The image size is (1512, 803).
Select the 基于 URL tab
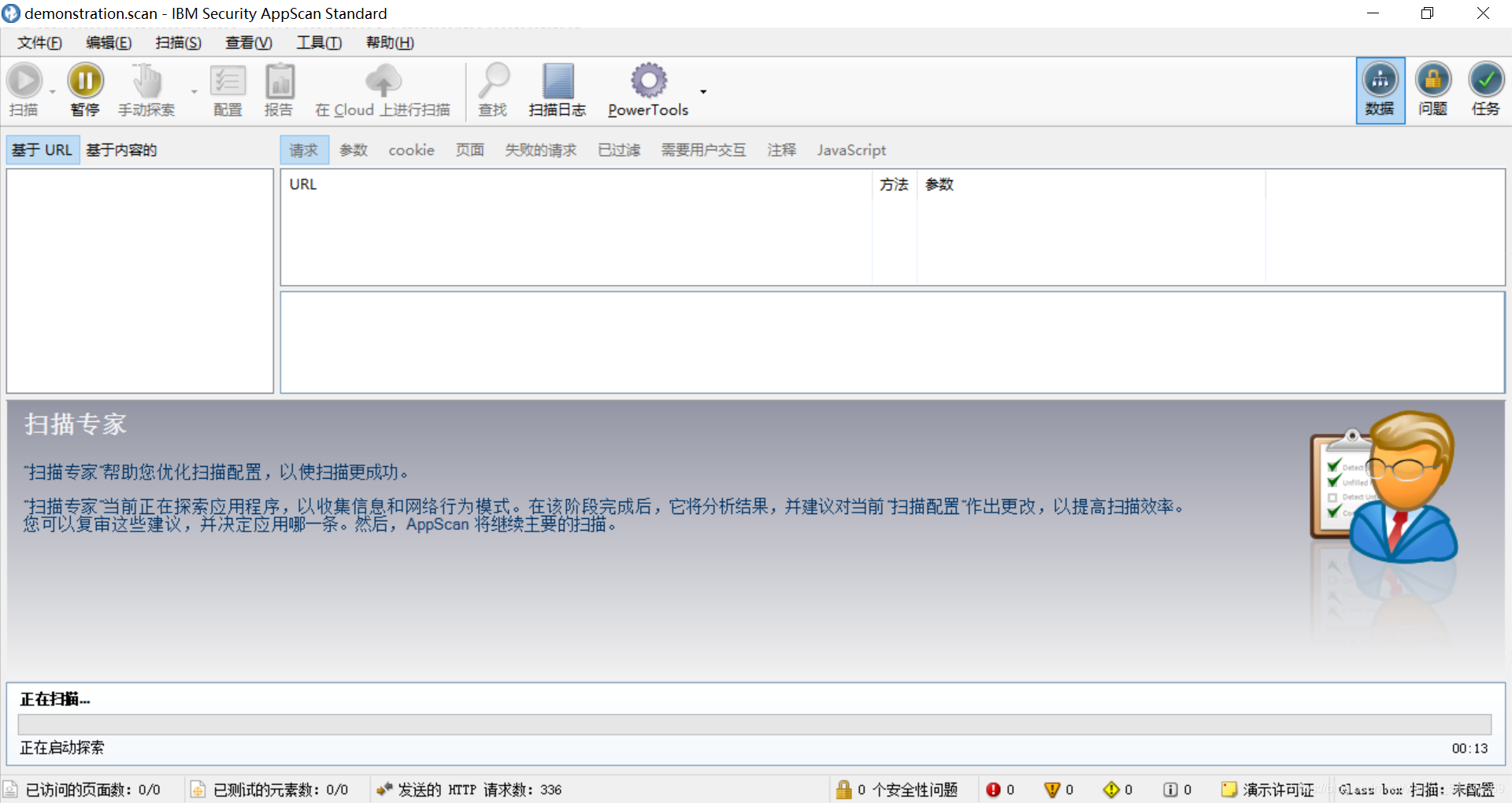point(42,150)
